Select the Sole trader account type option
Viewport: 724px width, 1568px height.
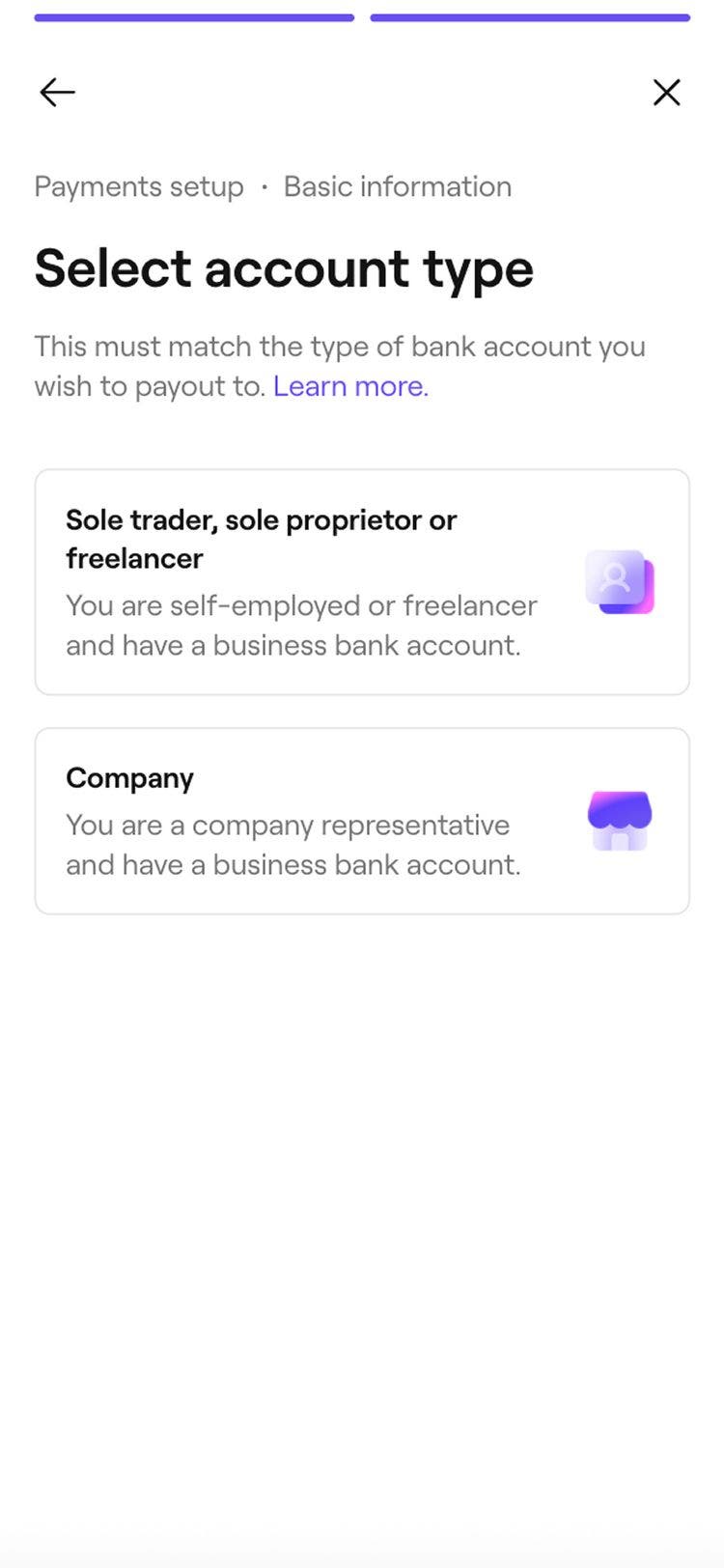(x=362, y=580)
